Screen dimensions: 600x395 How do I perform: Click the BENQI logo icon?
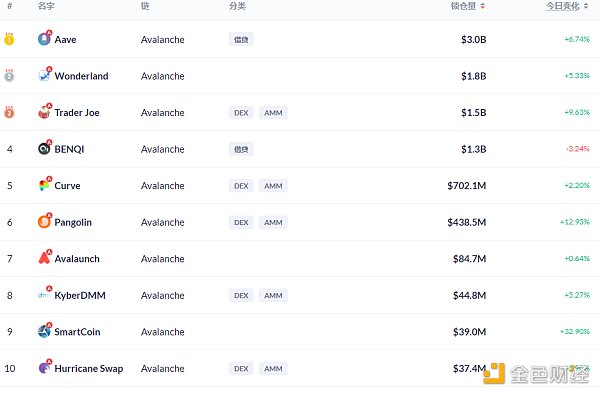44,149
